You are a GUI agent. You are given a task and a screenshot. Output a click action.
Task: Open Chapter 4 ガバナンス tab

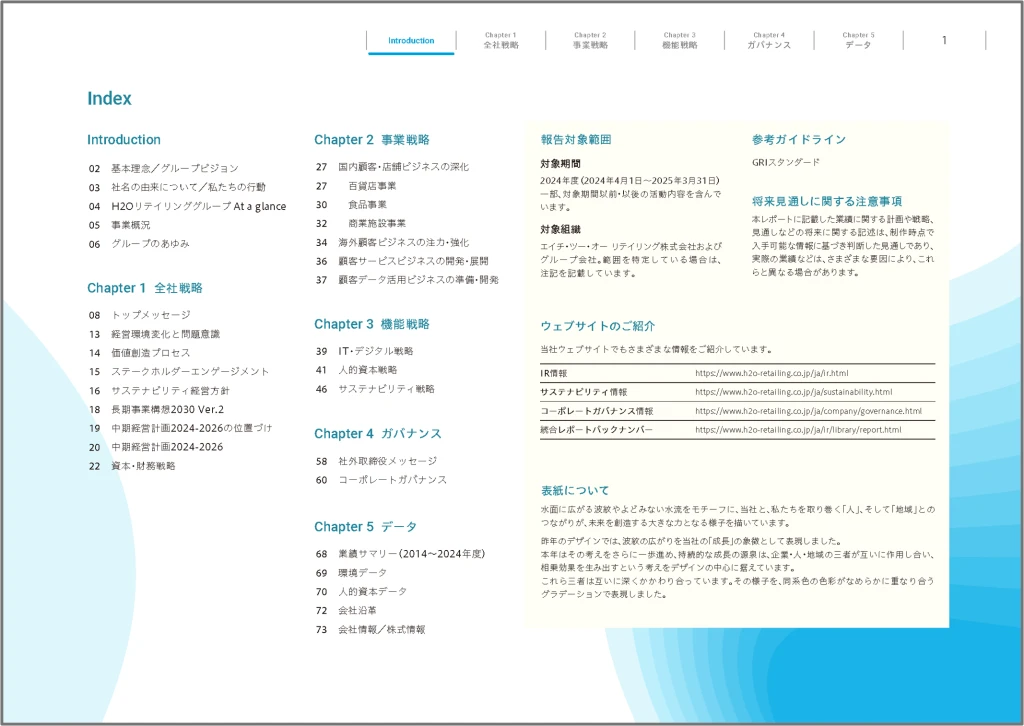click(768, 40)
